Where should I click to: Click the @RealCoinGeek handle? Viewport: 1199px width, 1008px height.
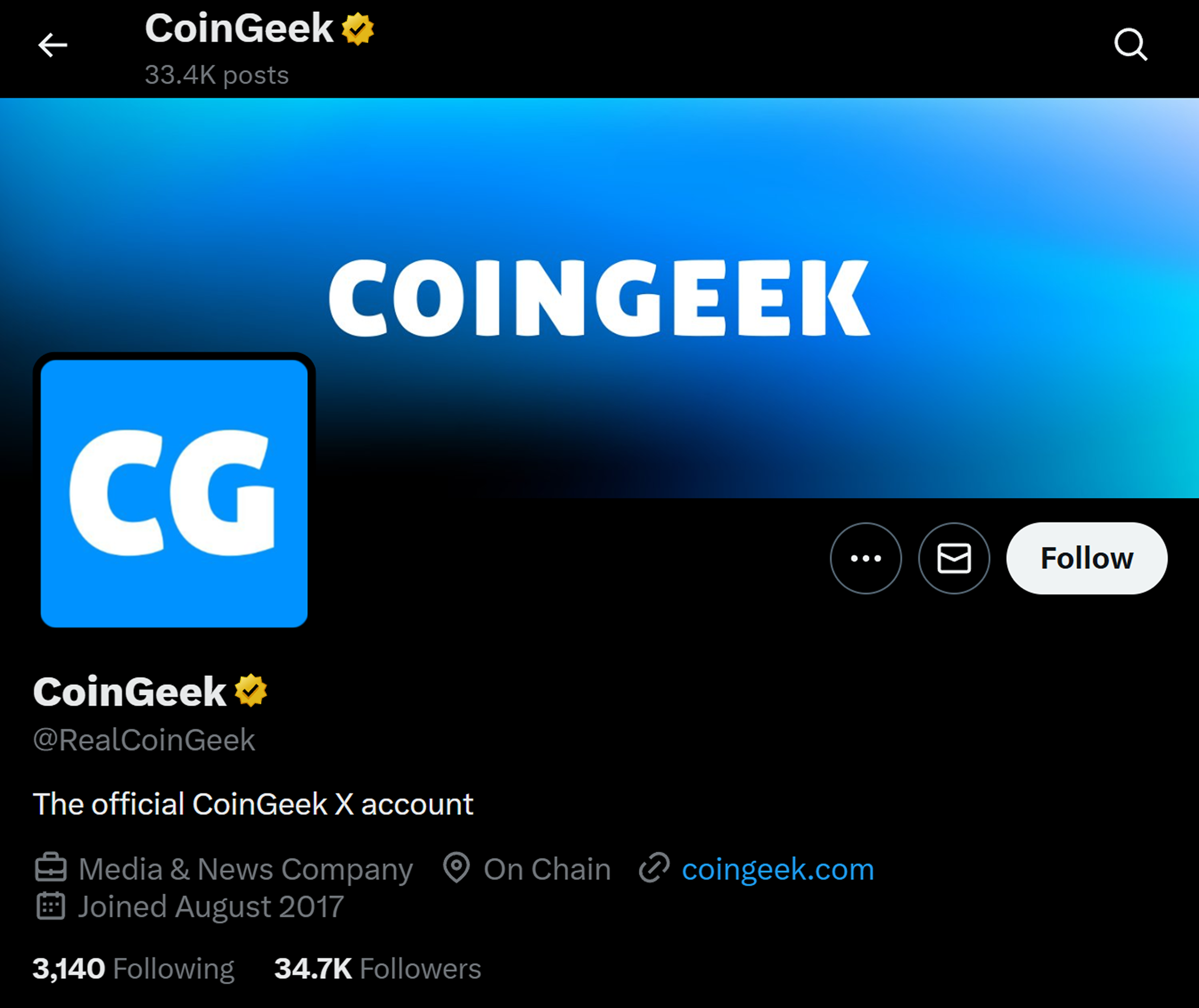(144, 740)
